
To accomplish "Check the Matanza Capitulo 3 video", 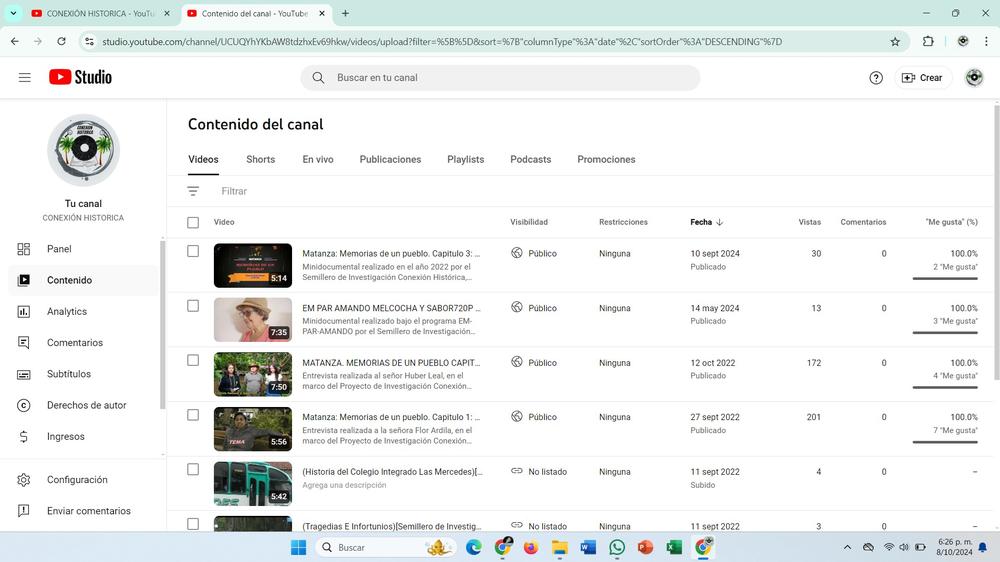I will [193, 252].
